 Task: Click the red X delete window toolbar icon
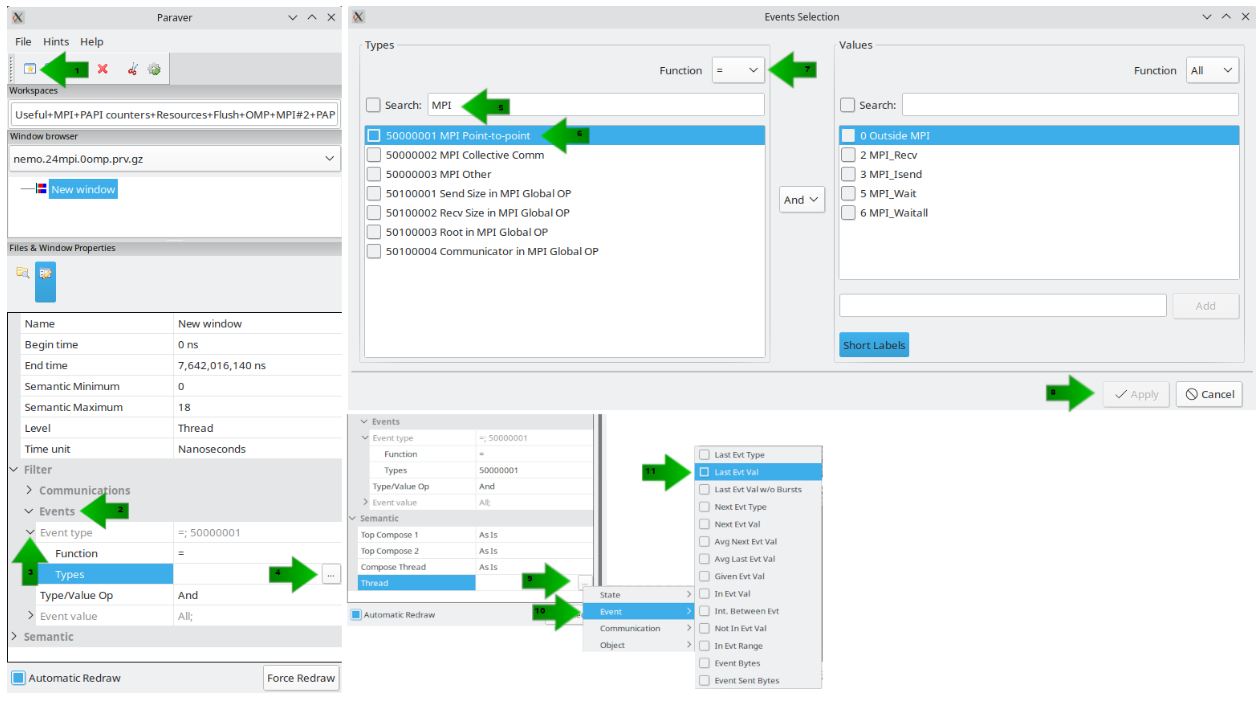[x=102, y=69]
